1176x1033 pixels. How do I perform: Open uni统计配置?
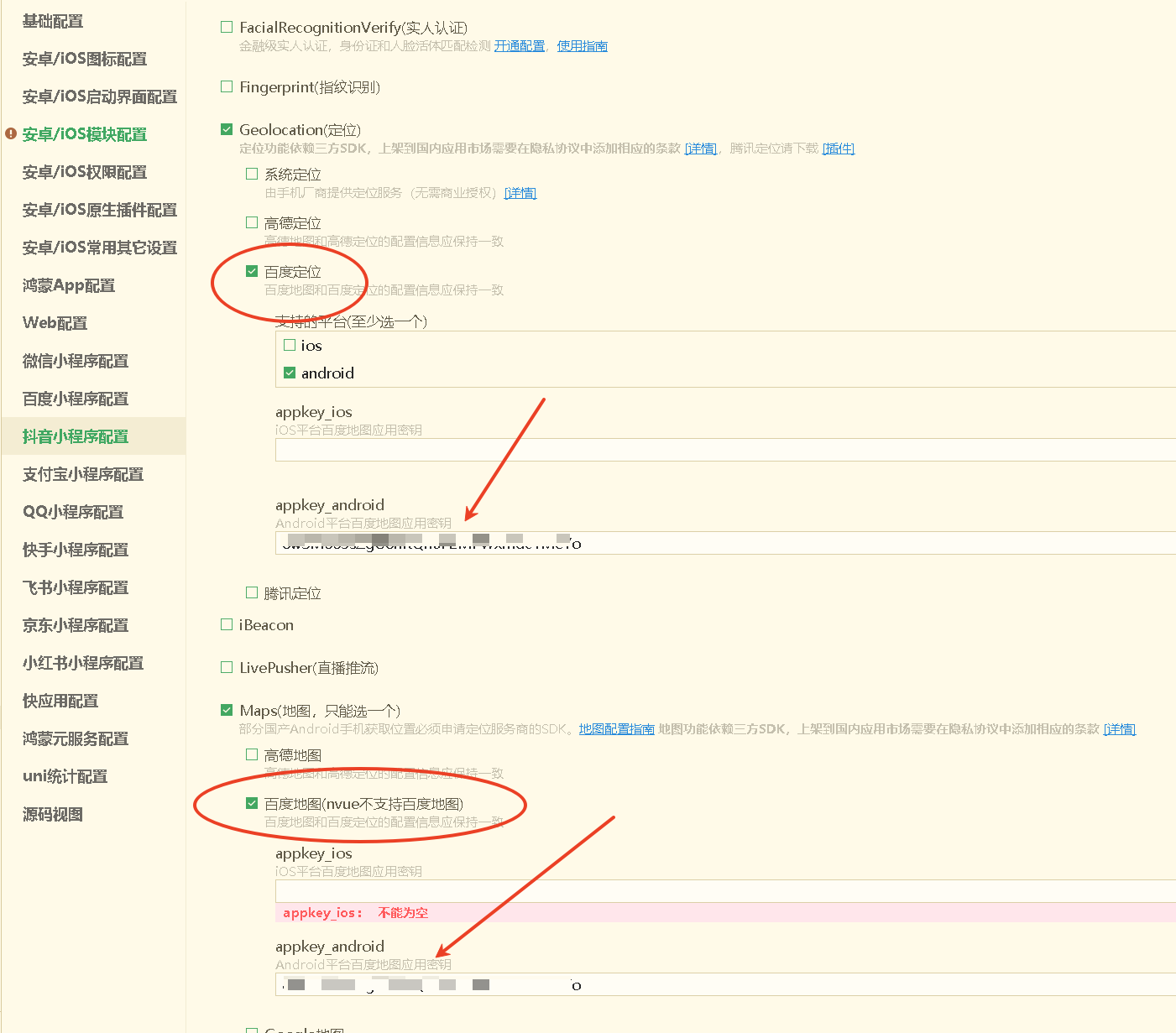click(x=65, y=776)
